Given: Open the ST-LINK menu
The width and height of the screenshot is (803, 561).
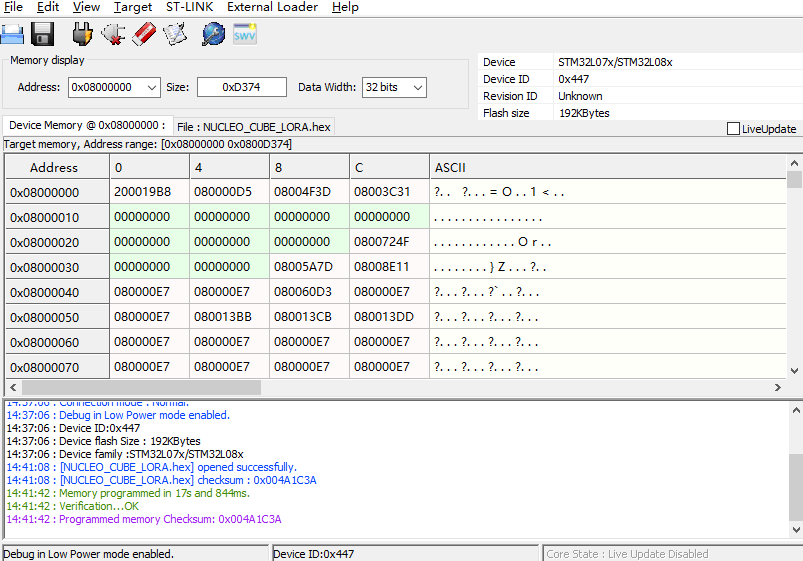Looking at the screenshot, I should pyautogui.click(x=189, y=7).
